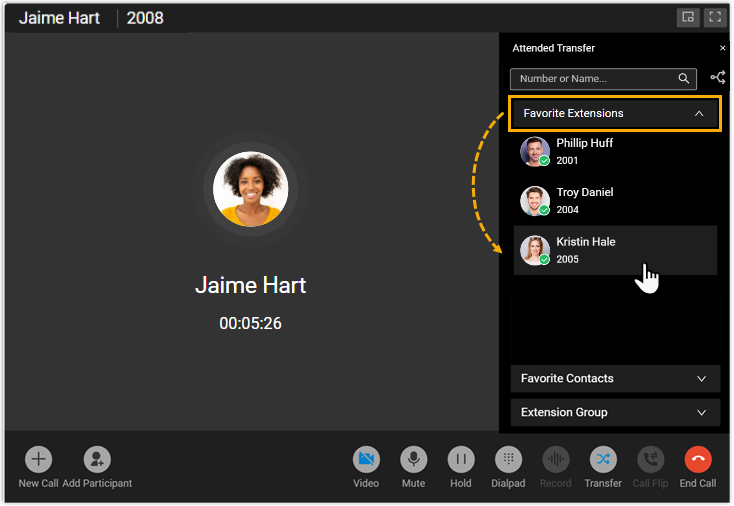Screen dimensions: 734x506
Task: Click Jaime Hart's large profile photo
Action: 250,189
